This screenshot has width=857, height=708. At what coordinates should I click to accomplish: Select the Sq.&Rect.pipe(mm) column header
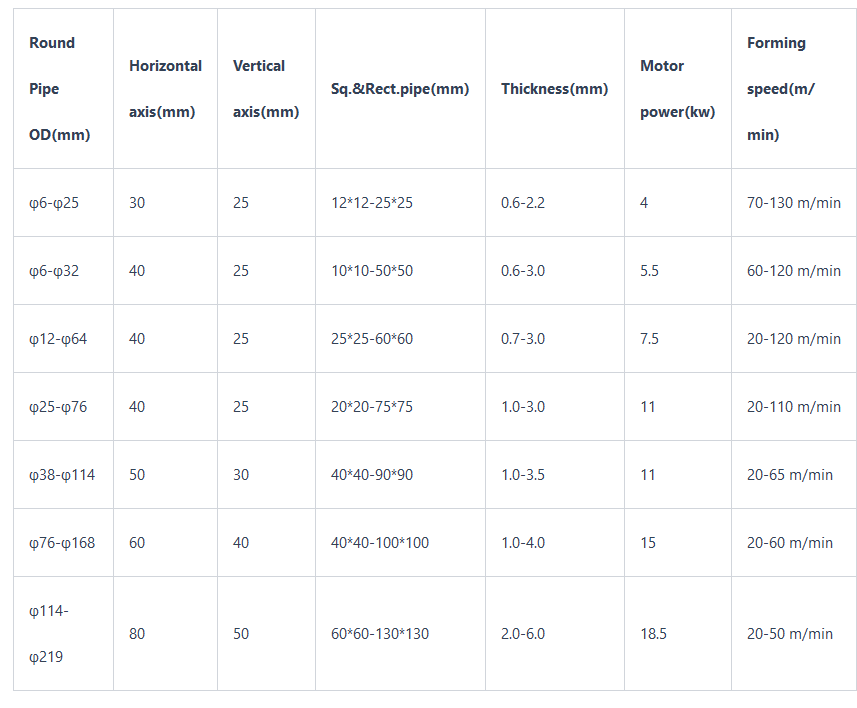click(x=400, y=89)
